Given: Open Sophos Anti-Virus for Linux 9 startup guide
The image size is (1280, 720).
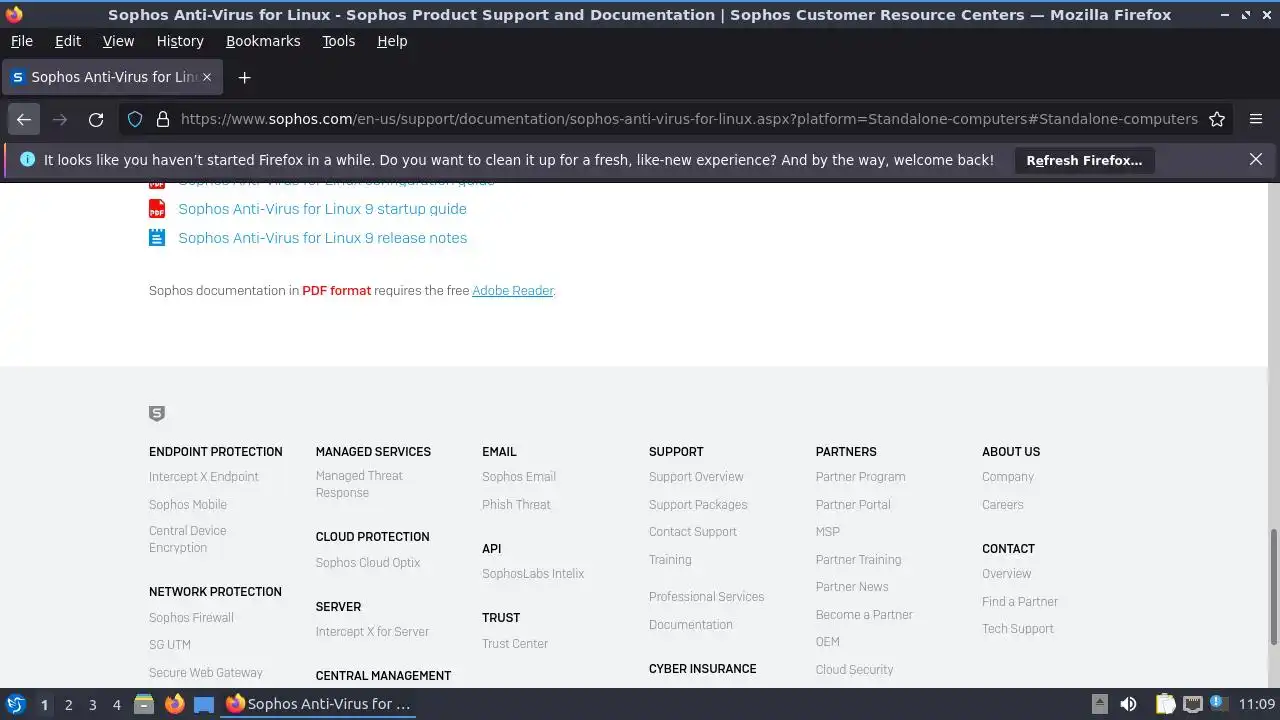Looking at the screenshot, I should tap(322, 209).
